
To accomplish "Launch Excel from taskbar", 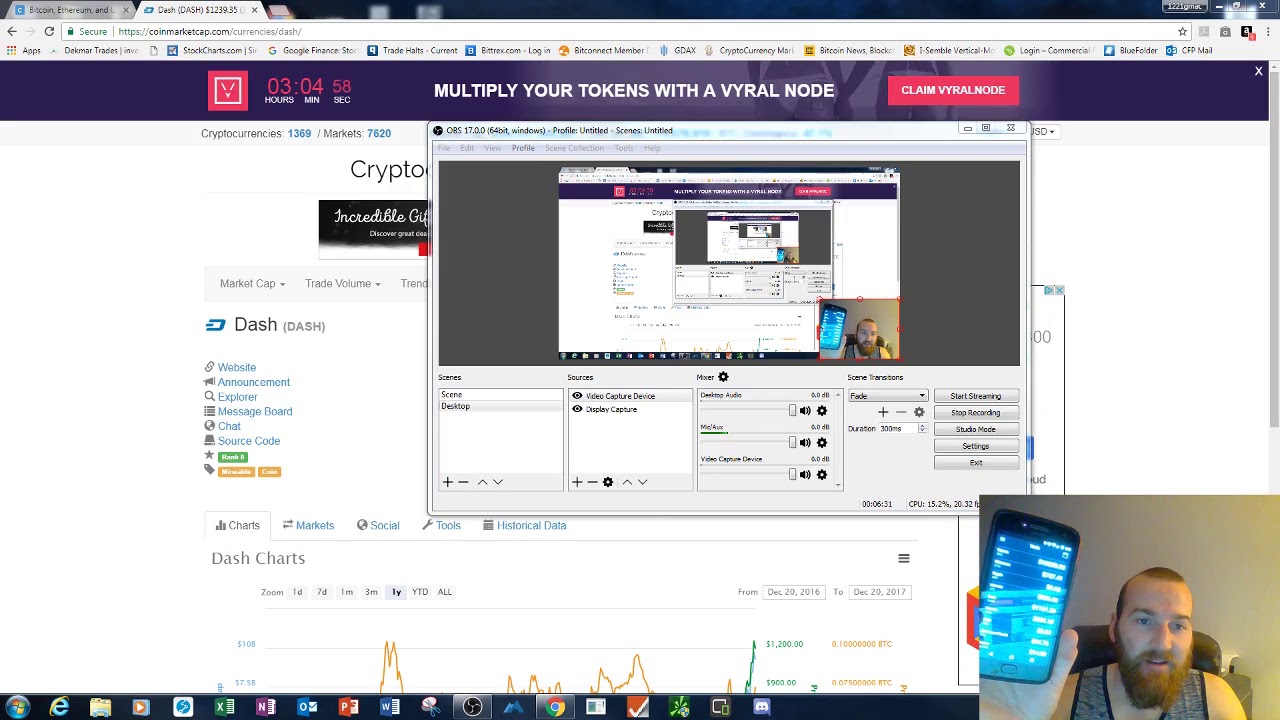I will click(x=224, y=707).
